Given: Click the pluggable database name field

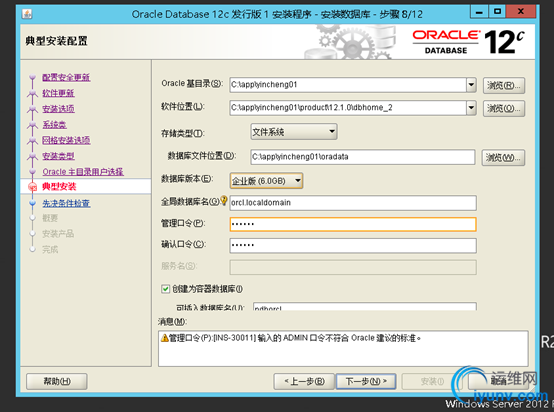Looking at the screenshot, I should tap(365, 307).
